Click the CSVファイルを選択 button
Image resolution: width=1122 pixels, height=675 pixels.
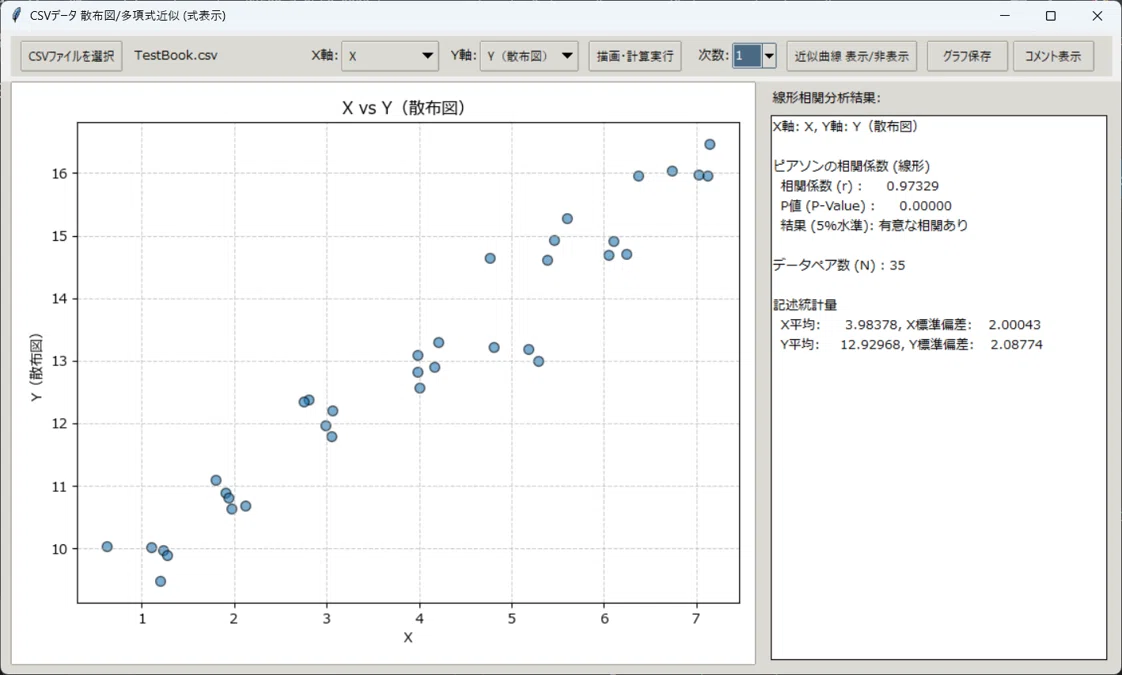point(71,56)
